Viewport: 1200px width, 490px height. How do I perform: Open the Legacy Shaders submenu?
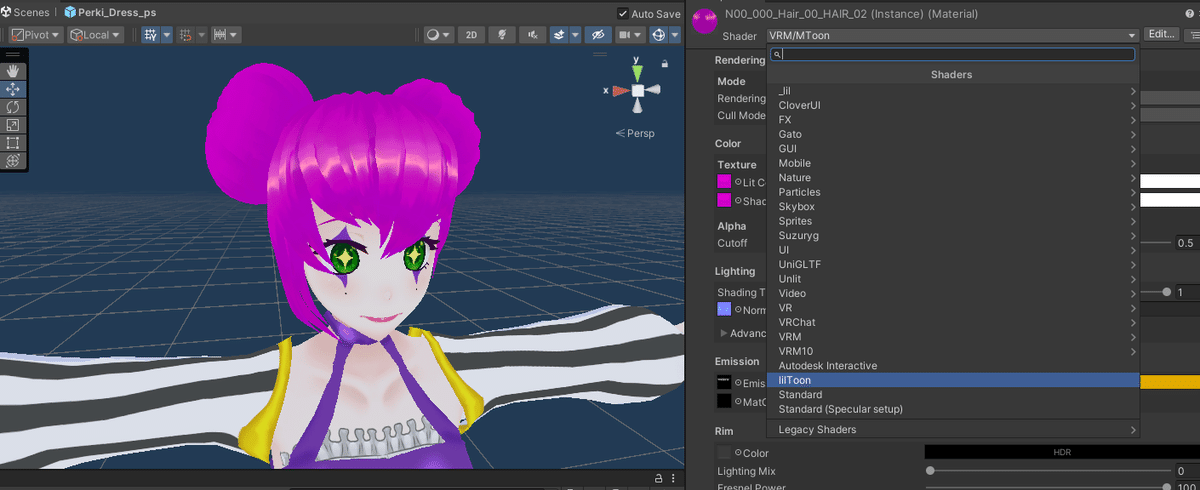pos(953,430)
